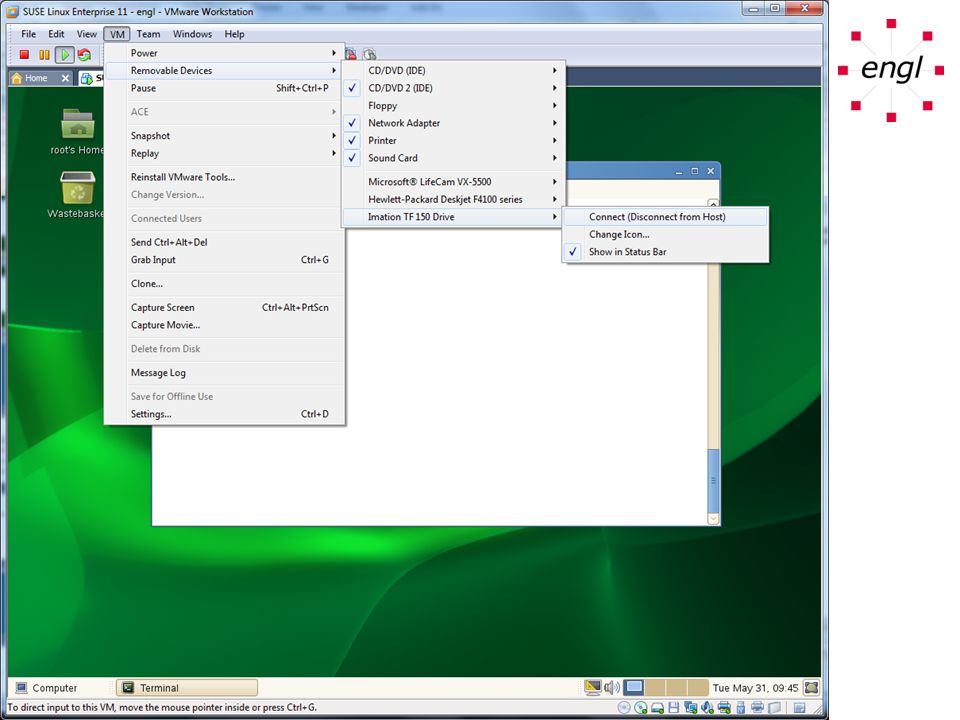Expand the Snapshot submenu arrow
The width and height of the screenshot is (960, 720).
pyautogui.click(x=334, y=135)
